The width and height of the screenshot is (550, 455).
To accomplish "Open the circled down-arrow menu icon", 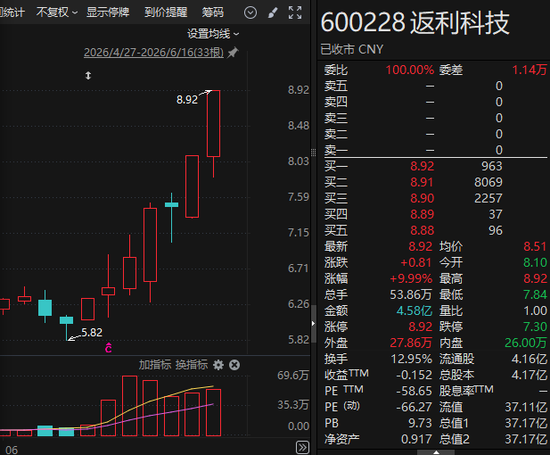I will pyautogui.click(x=250, y=13).
